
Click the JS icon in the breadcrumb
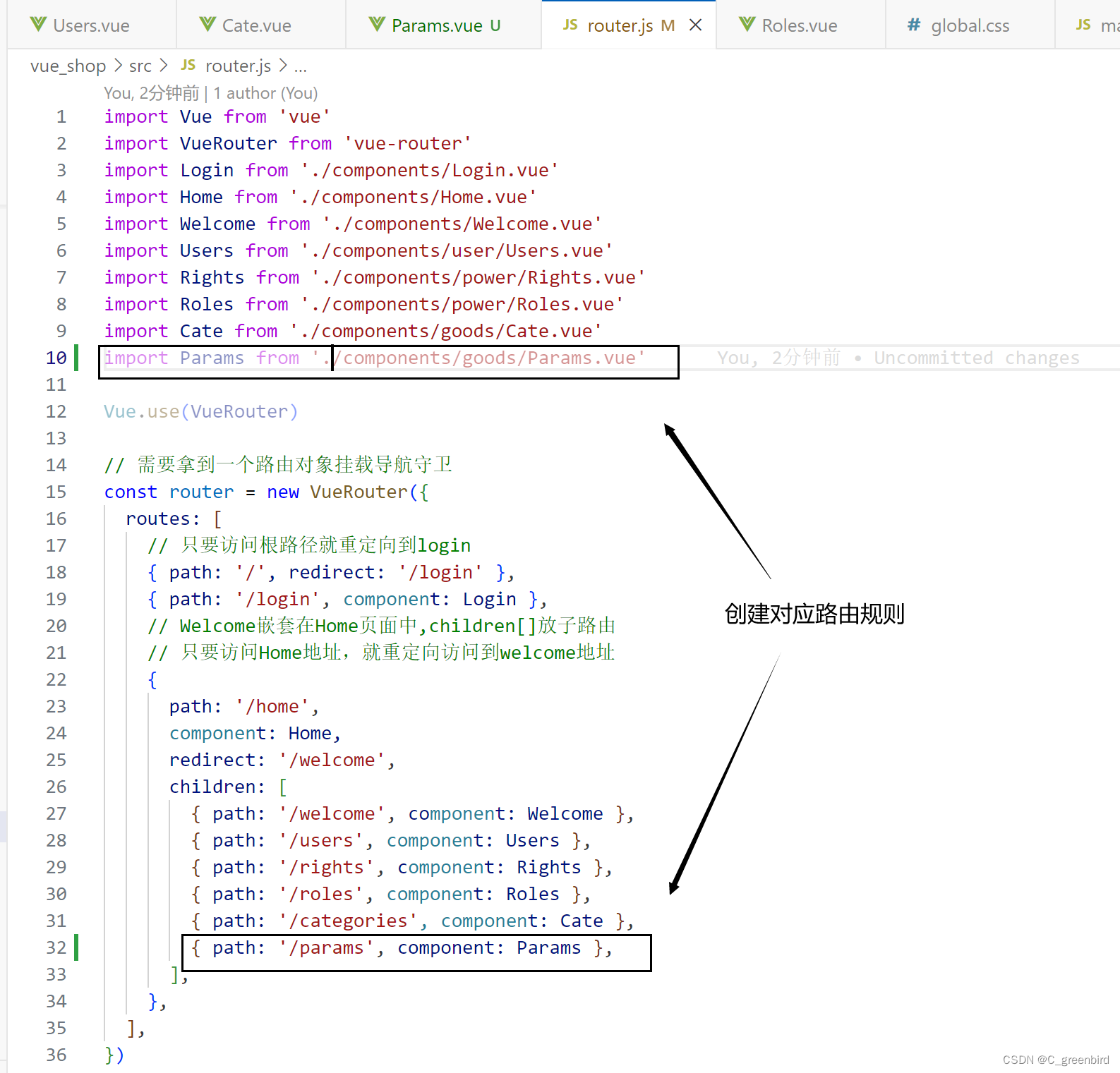point(188,65)
